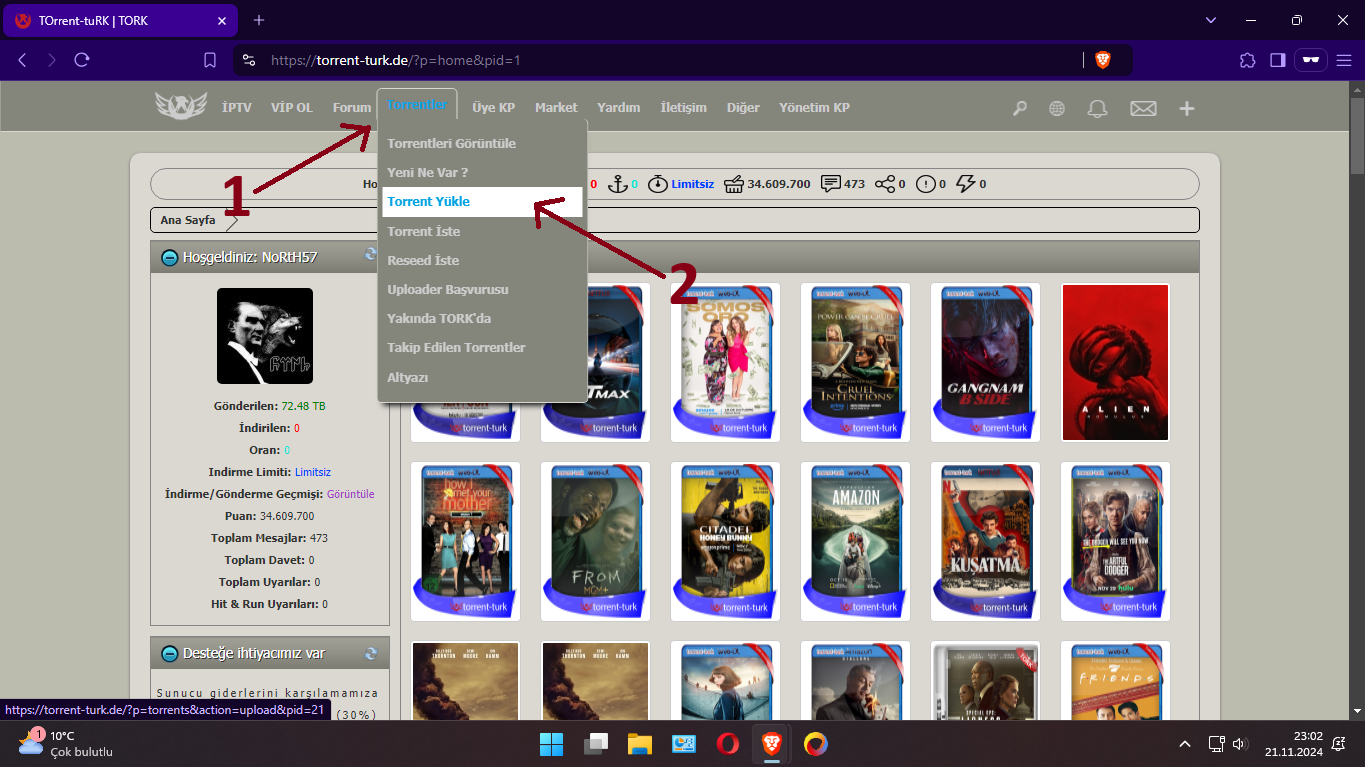This screenshot has height=767, width=1365.
Task: Click Limitsiz link beside İndirme Limiti
Action: tap(313, 472)
